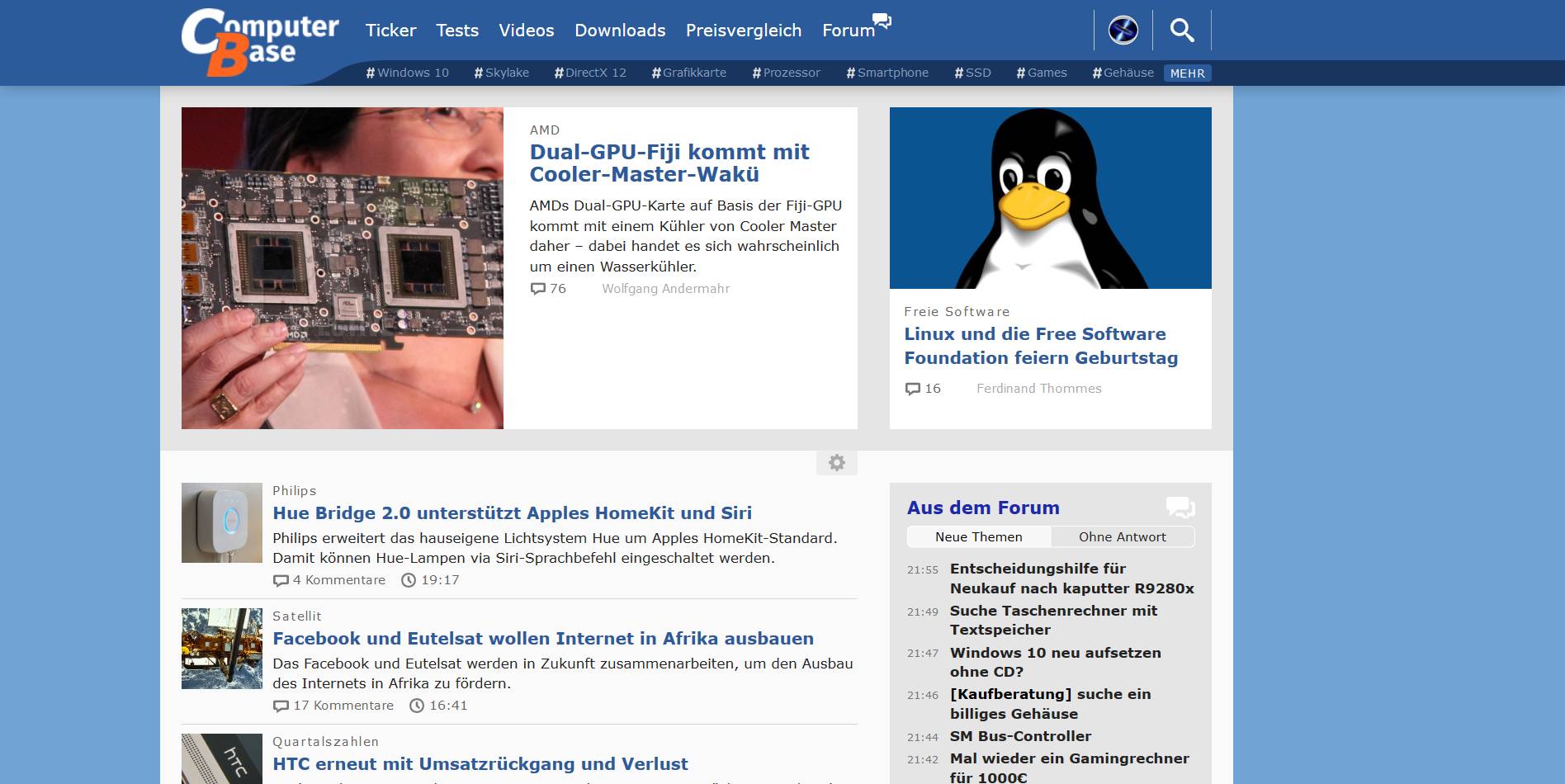The height and width of the screenshot is (784, 1565).
Task: Select the #Prozessor tag
Action: click(x=787, y=73)
